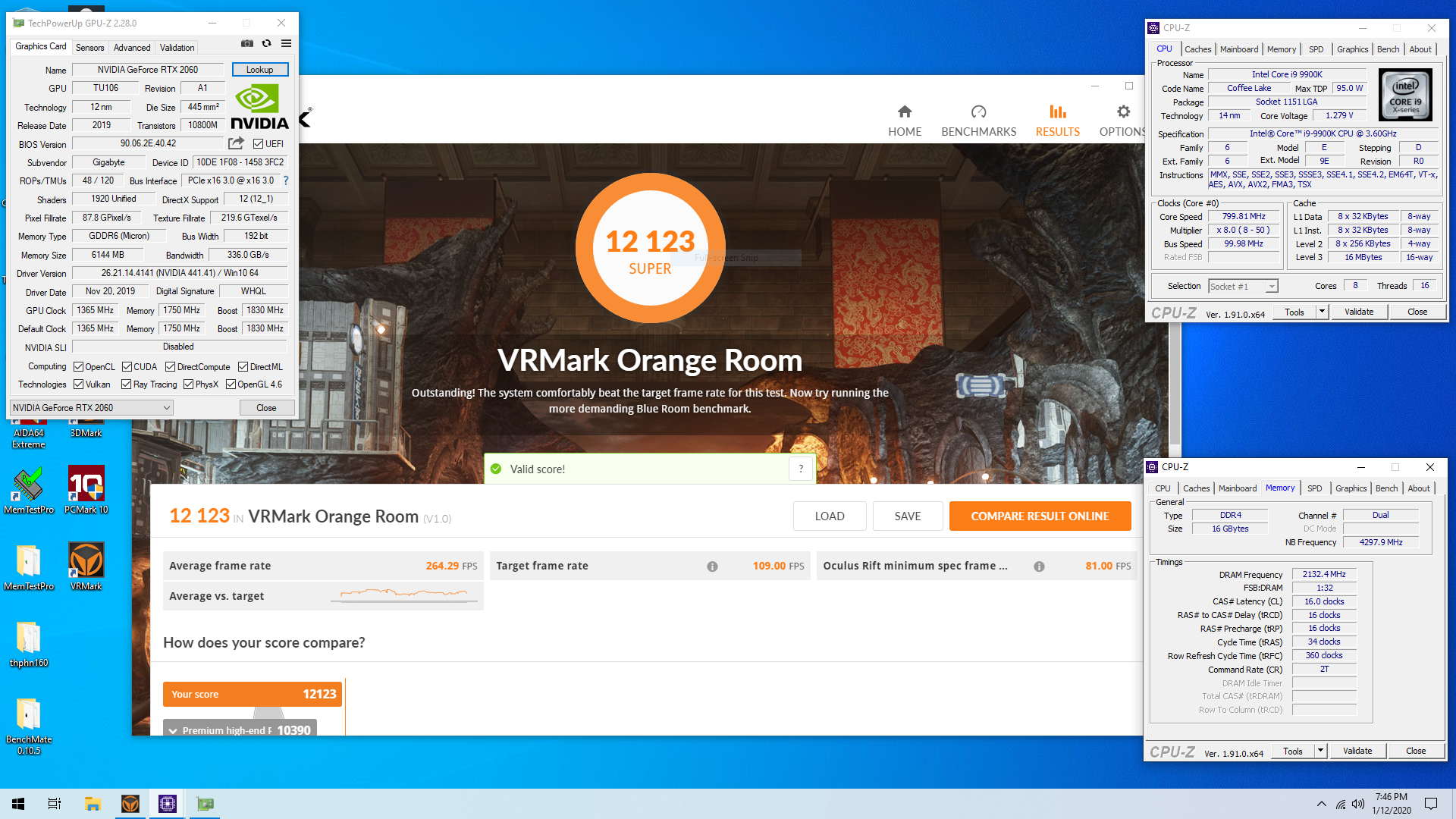Screen dimensions: 1456x819
Task: Click info icon next to Target frame rate
Action: (x=712, y=566)
